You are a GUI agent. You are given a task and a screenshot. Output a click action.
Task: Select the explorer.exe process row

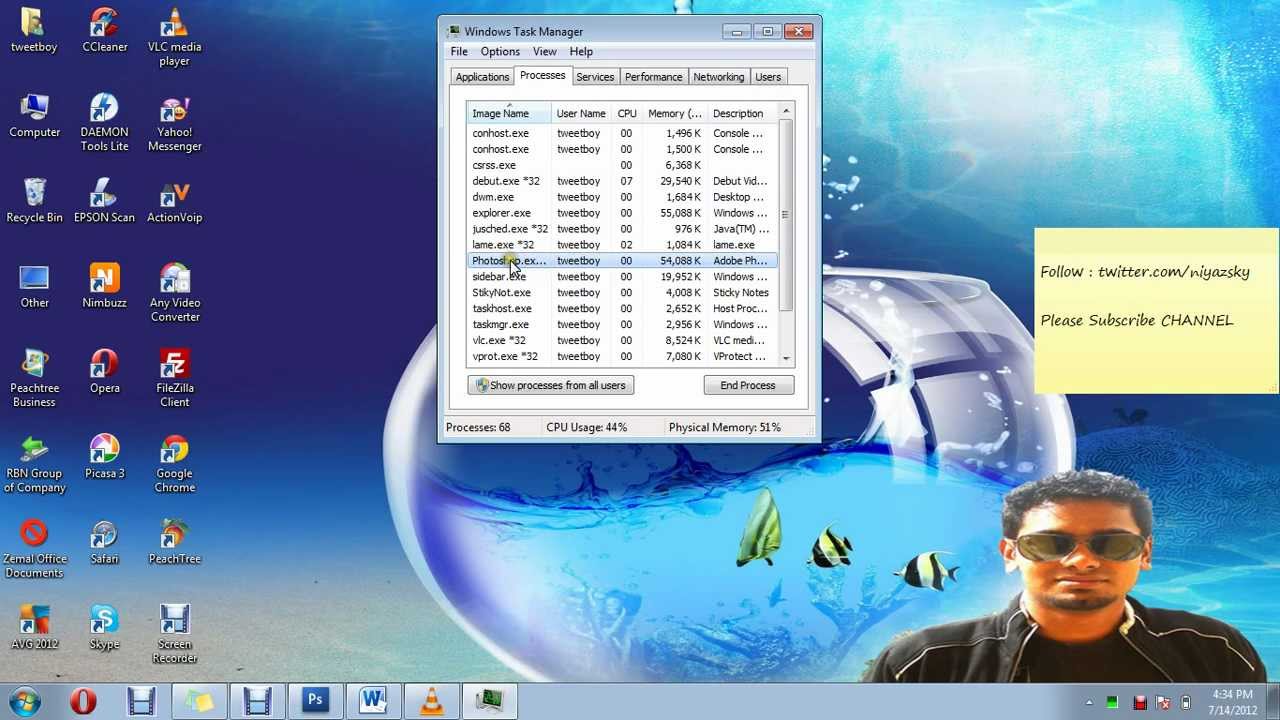622,213
